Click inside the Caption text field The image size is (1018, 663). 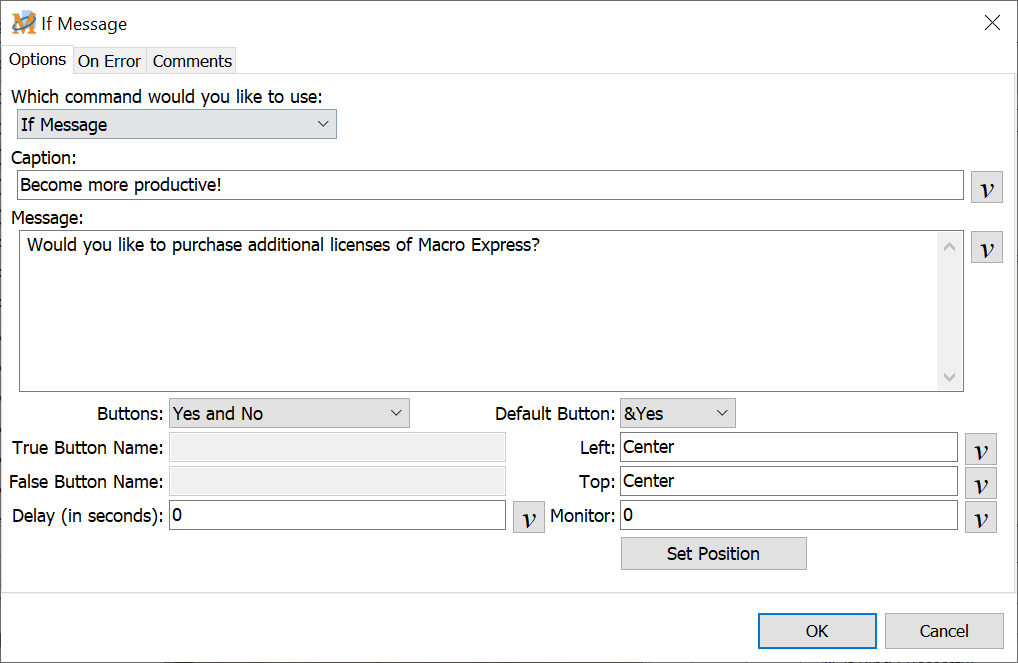pos(490,185)
